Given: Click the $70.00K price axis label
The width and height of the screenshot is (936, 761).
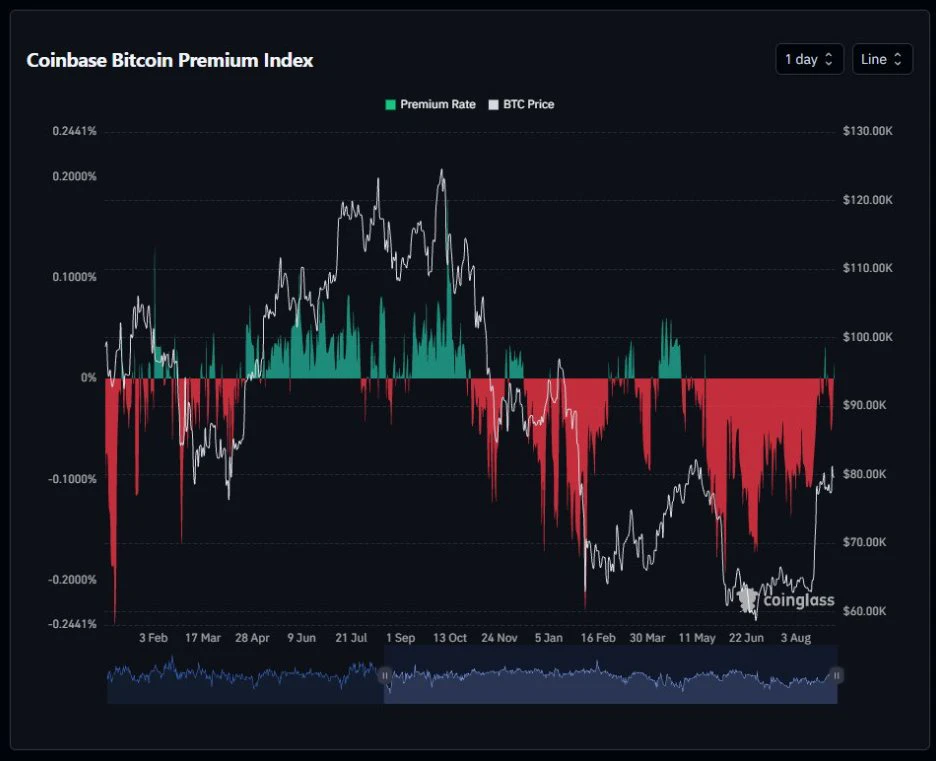Looking at the screenshot, I should pyautogui.click(x=864, y=542).
